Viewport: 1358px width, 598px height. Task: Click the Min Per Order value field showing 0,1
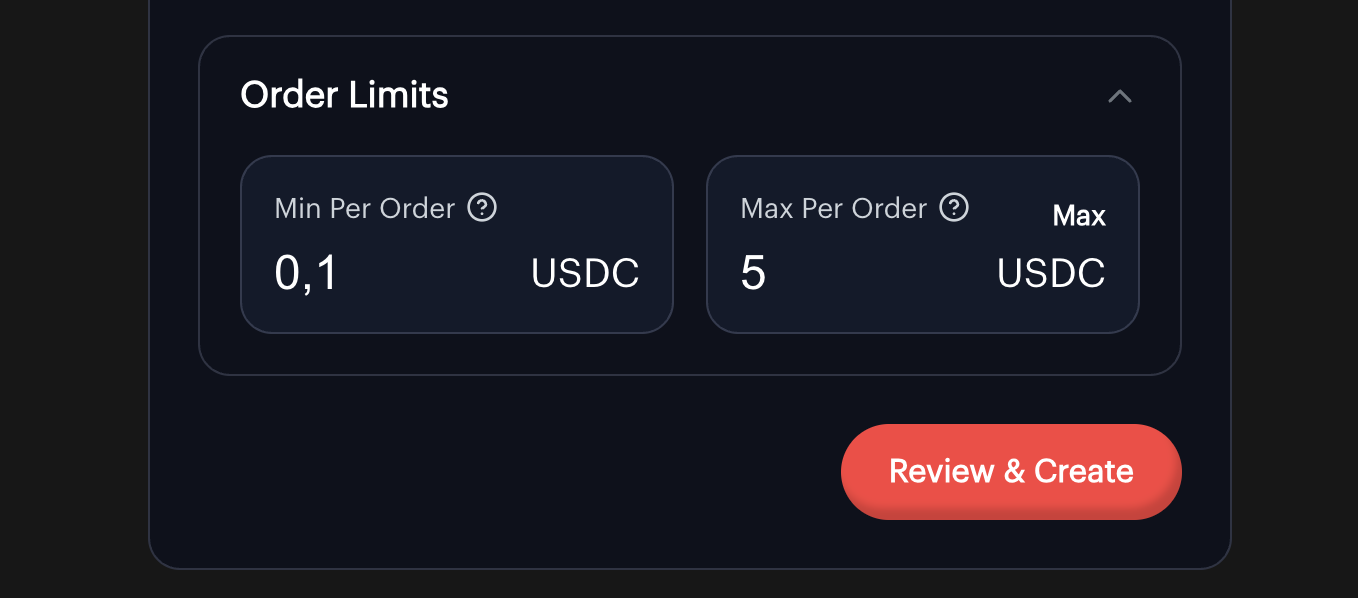[305, 272]
